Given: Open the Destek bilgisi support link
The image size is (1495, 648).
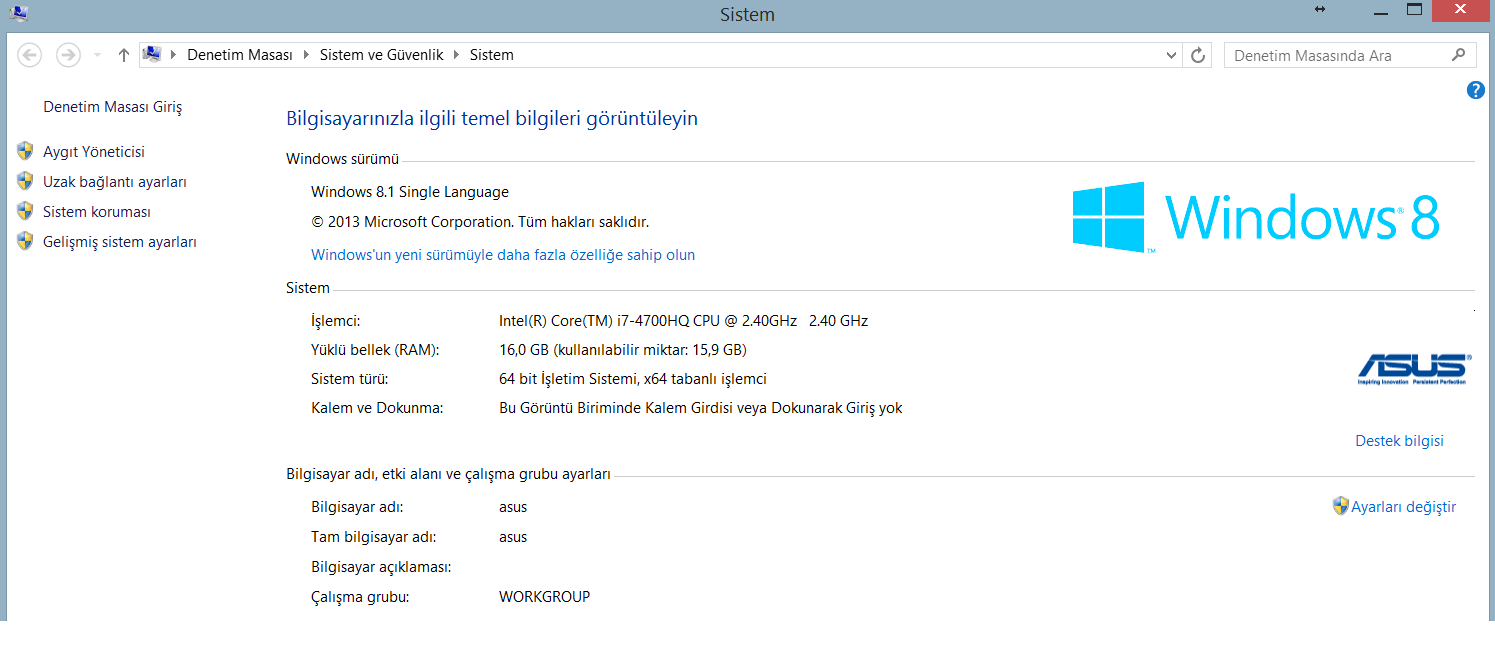Looking at the screenshot, I should click(1399, 441).
